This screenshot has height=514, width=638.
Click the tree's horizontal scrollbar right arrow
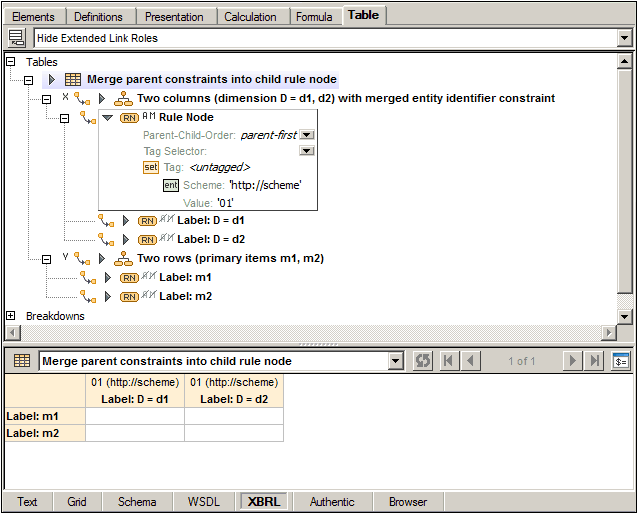(x=609, y=333)
